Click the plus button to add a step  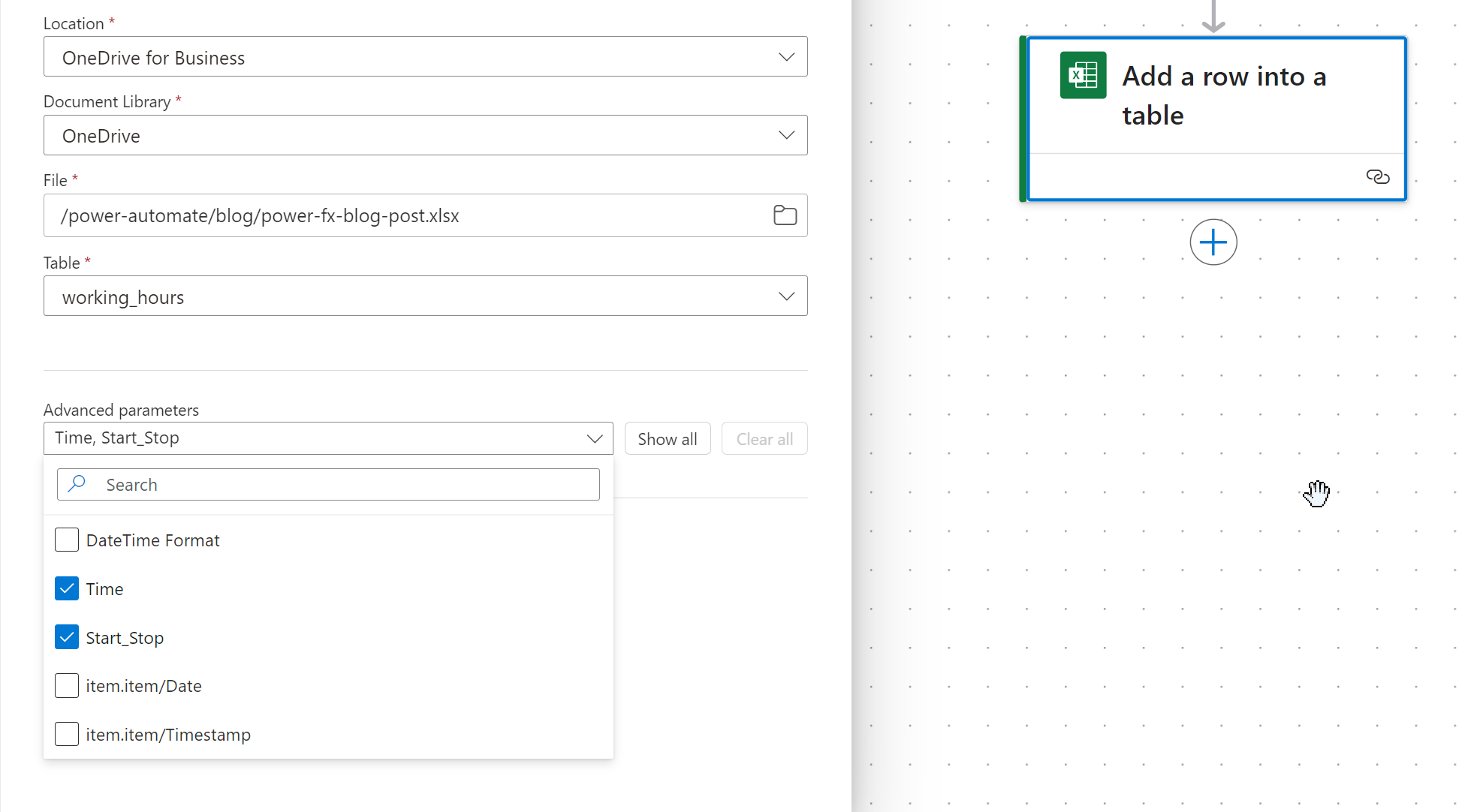tap(1213, 242)
